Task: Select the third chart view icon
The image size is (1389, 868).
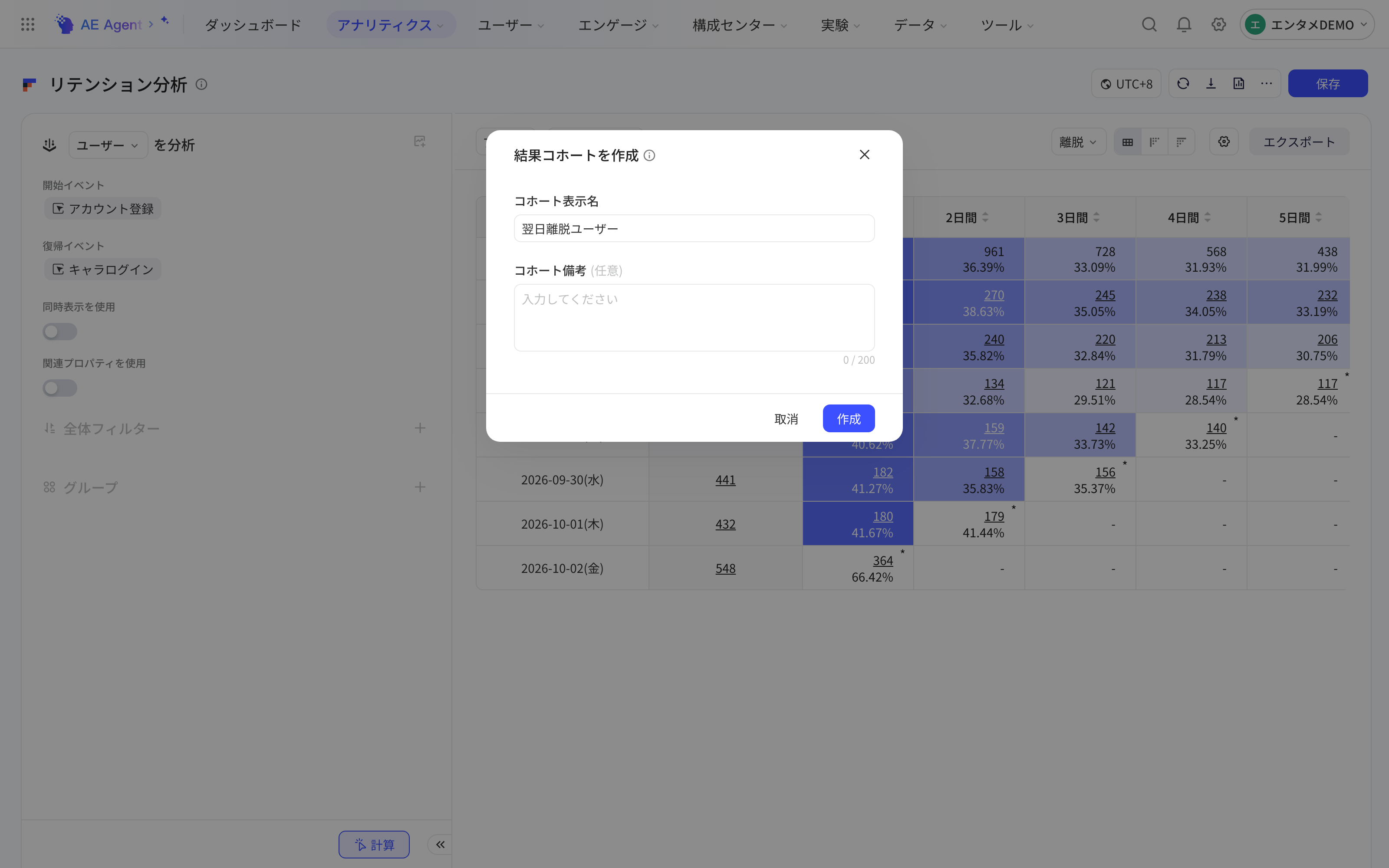Action: pos(1181,142)
